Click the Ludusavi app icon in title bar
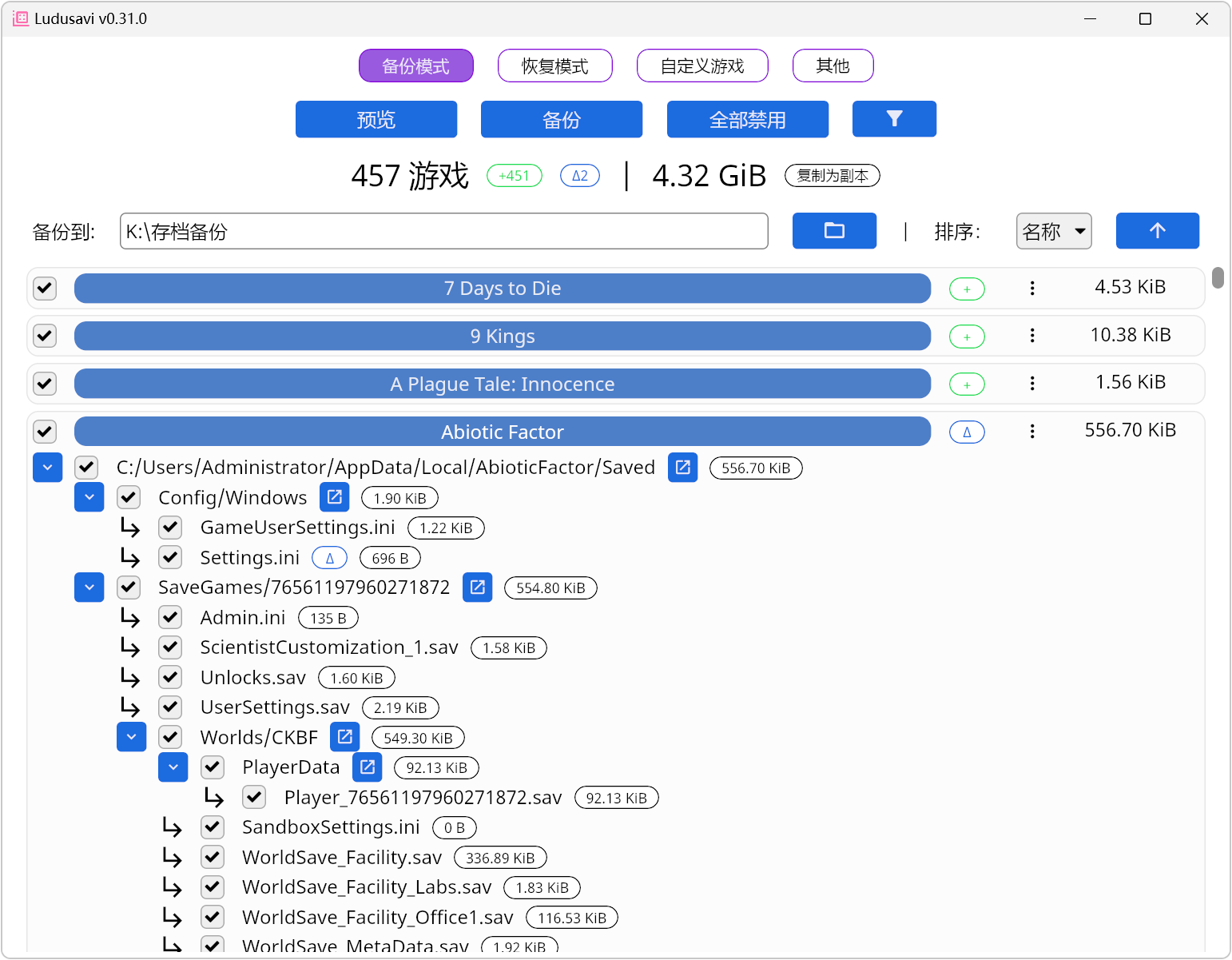This screenshot has width=1232, height=960. click(21, 18)
